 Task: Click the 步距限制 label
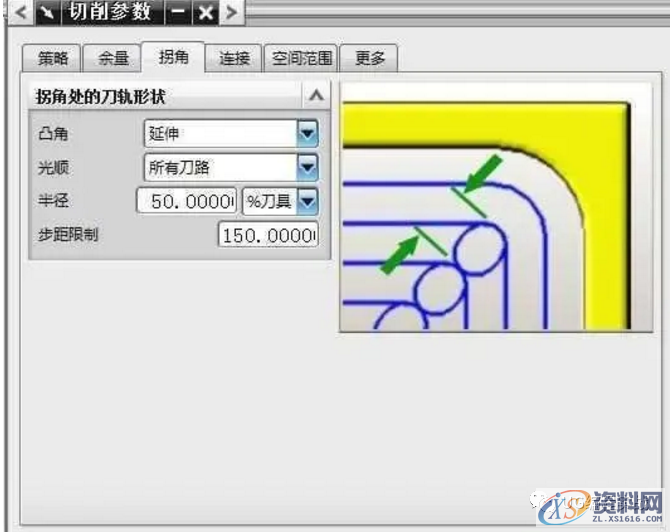(68, 235)
